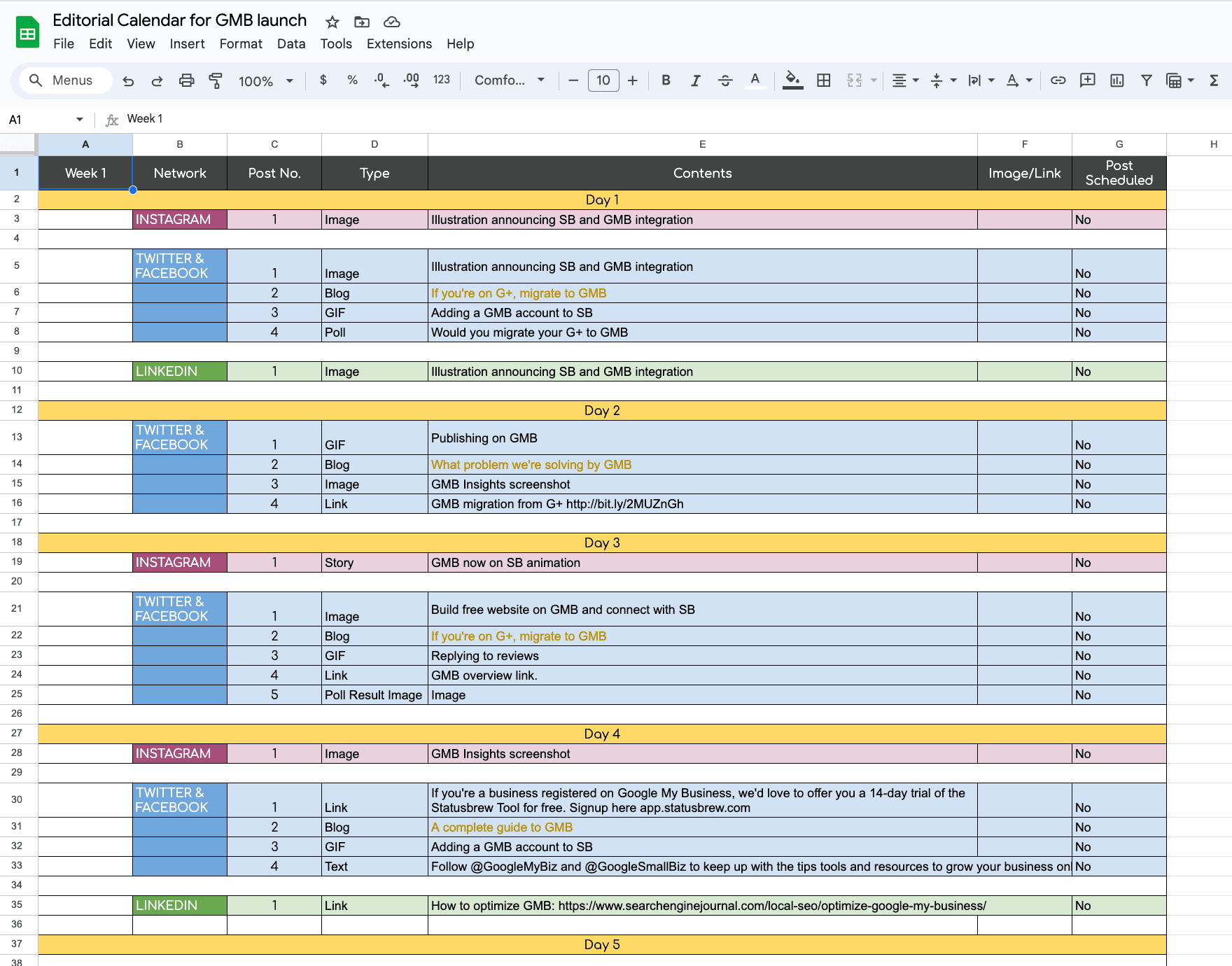The image size is (1232, 966).
Task: Select the Paint format tool
Action: 216,80
